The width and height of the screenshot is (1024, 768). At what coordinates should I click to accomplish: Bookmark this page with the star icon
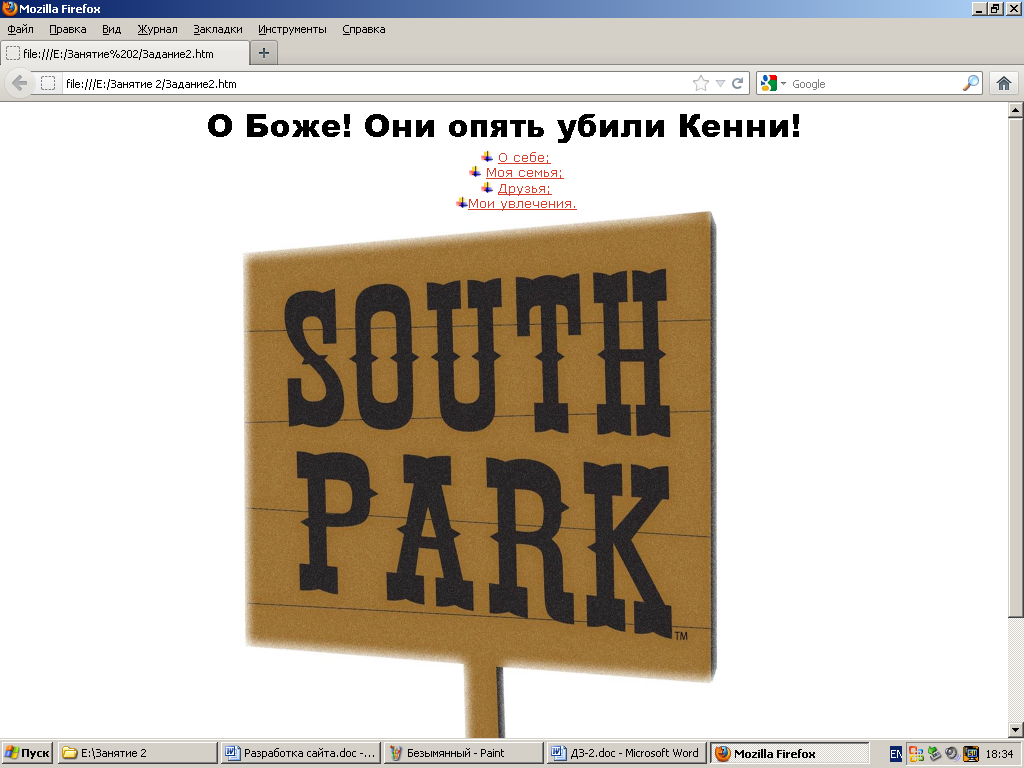click(x=701, y=84)
